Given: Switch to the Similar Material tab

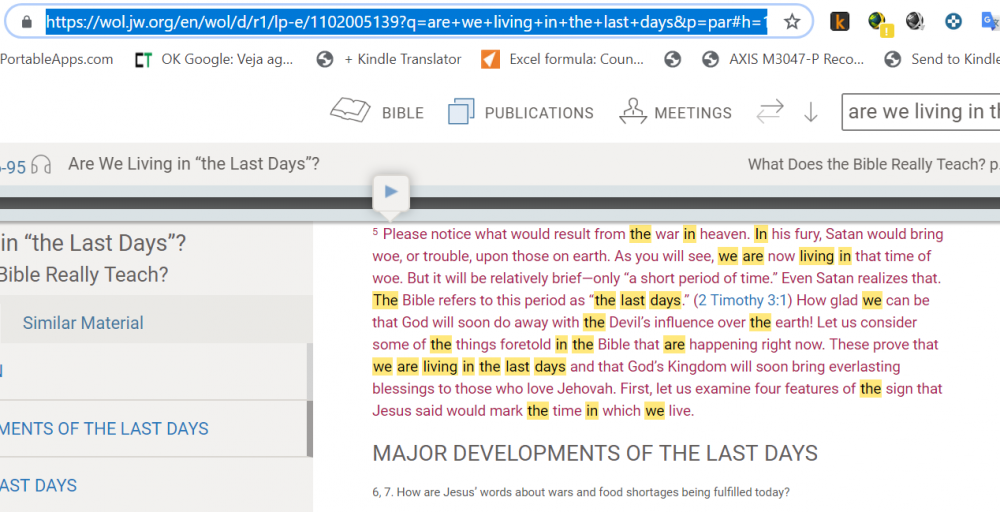Looking at the screenshot, I should click(x=83, y=323).
